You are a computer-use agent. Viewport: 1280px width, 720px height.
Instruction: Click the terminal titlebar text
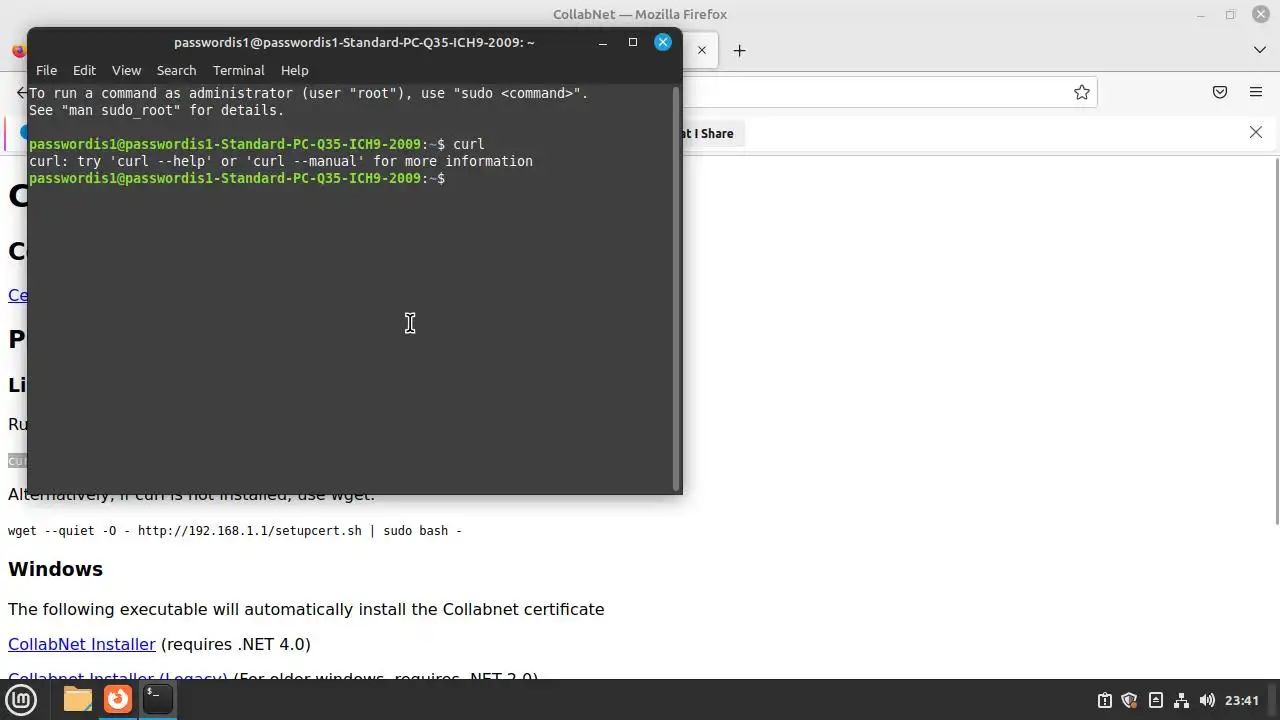tap(354, 42)
